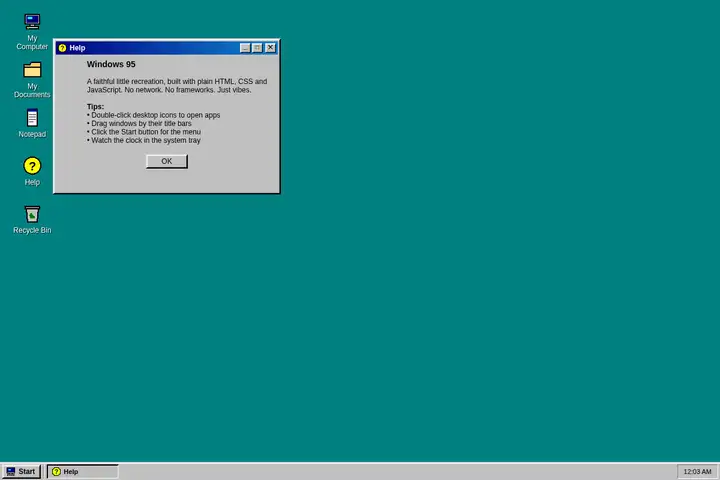The width and height of the screenshot is (720, 480).
Task: Click the question mark icon in Help title bar
Action: click(62, 48)
